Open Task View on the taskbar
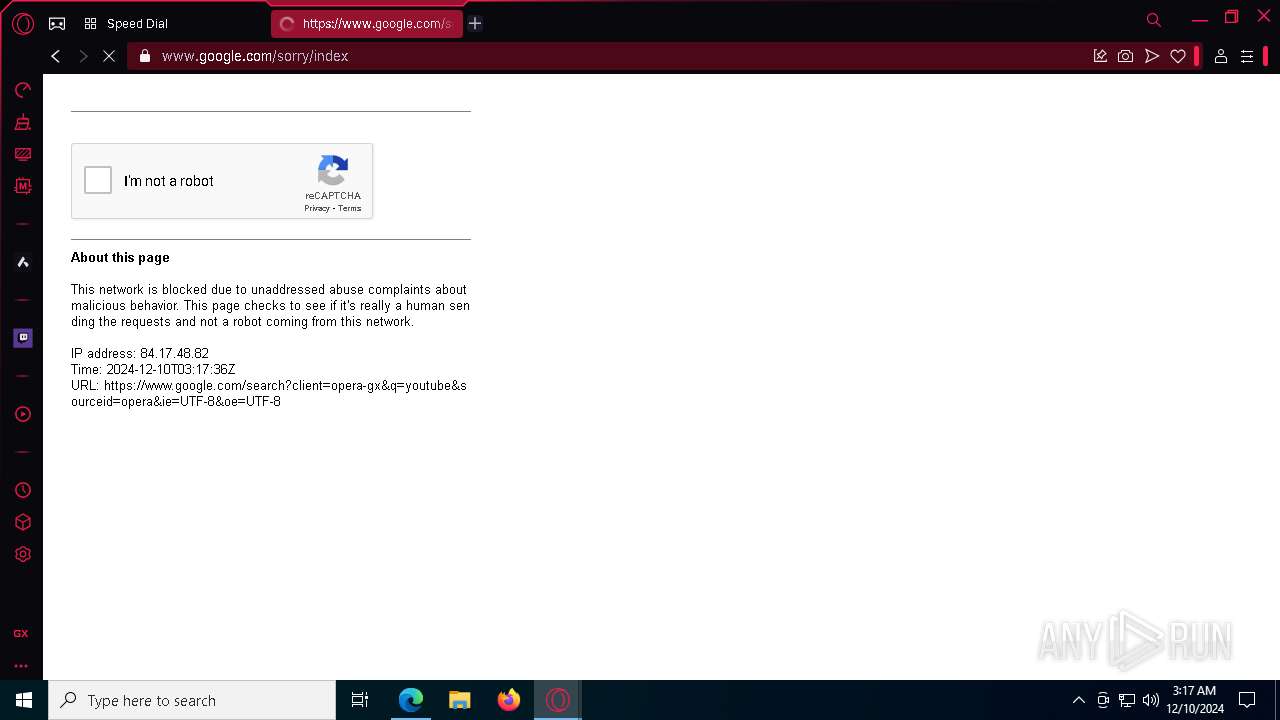The width and height of the screenshot is (1280, 720). 360,700
